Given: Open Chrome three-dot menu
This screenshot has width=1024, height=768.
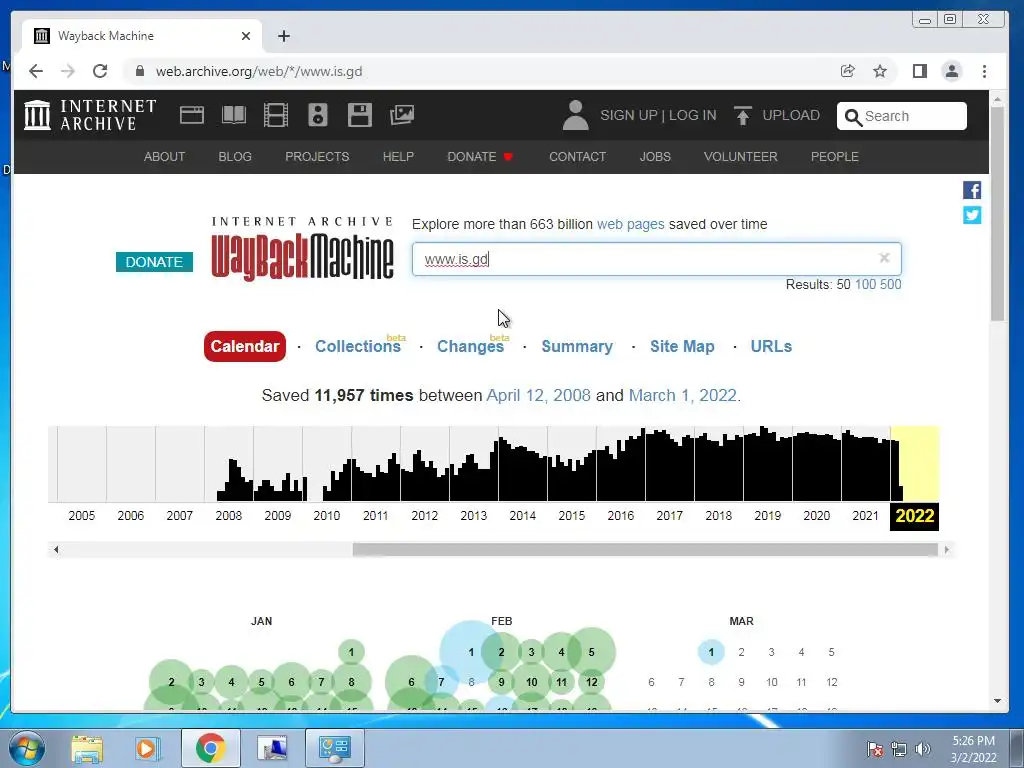Looking at the screenshot, I should pos(984,71).
